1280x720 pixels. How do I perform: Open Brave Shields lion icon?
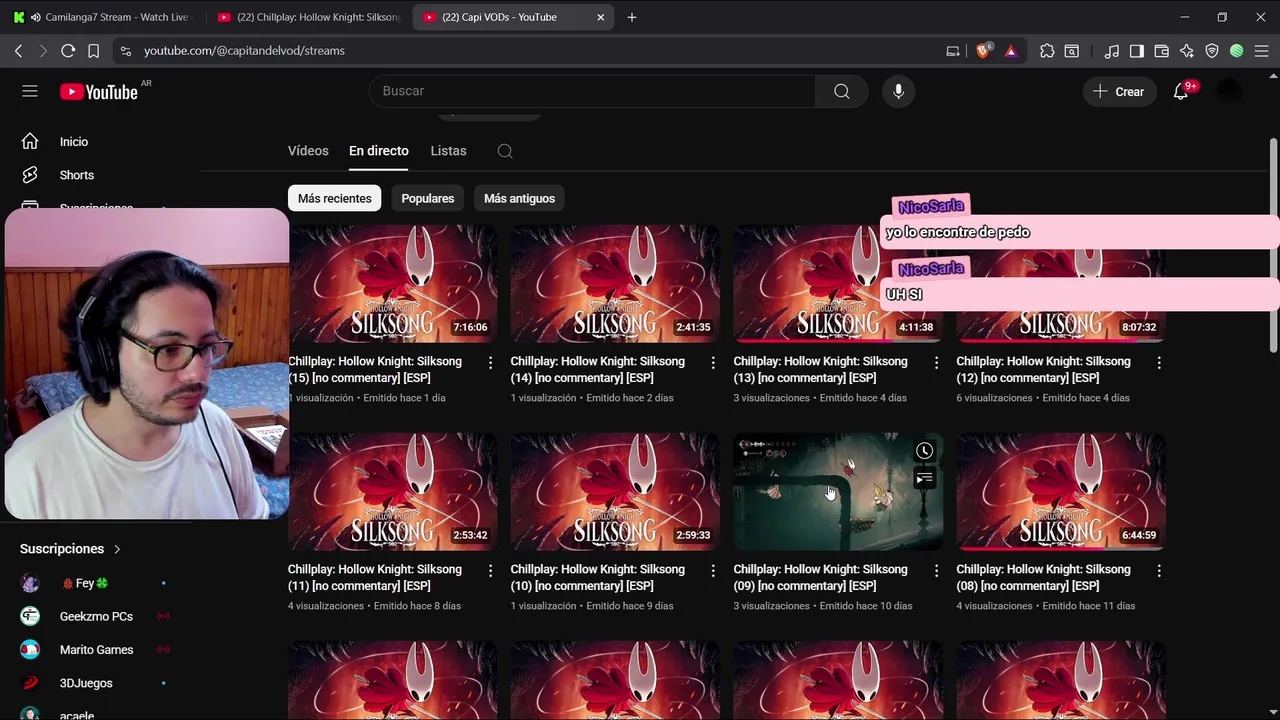(x=983, y=51)
